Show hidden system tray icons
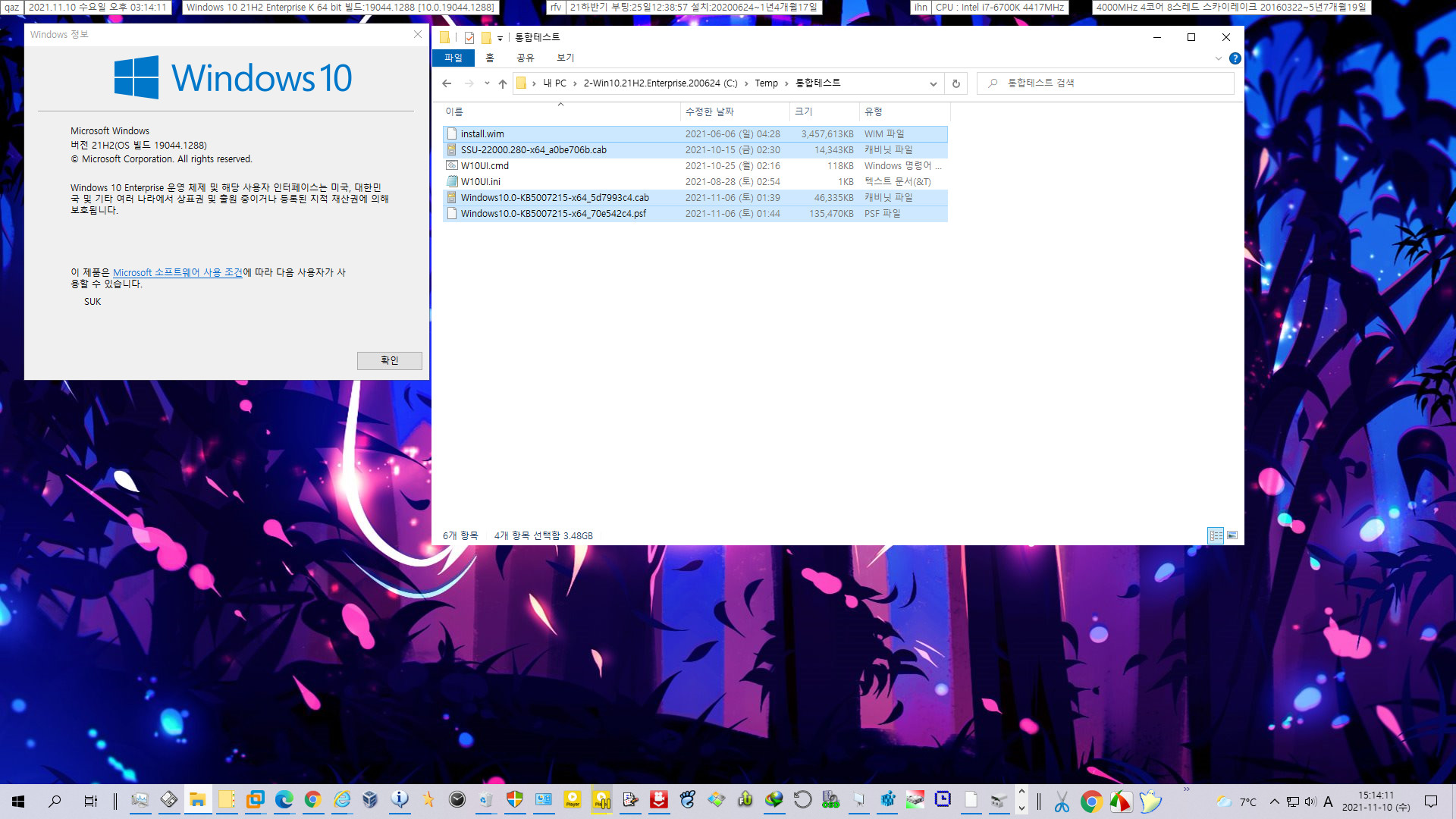Image resolution: width=1456 pixels, height=819 pixels. click(1275, 802)
